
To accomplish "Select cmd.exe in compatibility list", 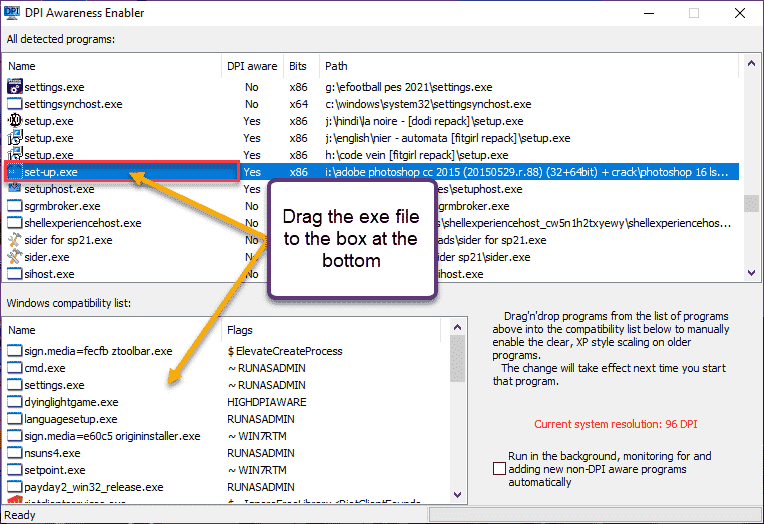I will tap(45, 368).
